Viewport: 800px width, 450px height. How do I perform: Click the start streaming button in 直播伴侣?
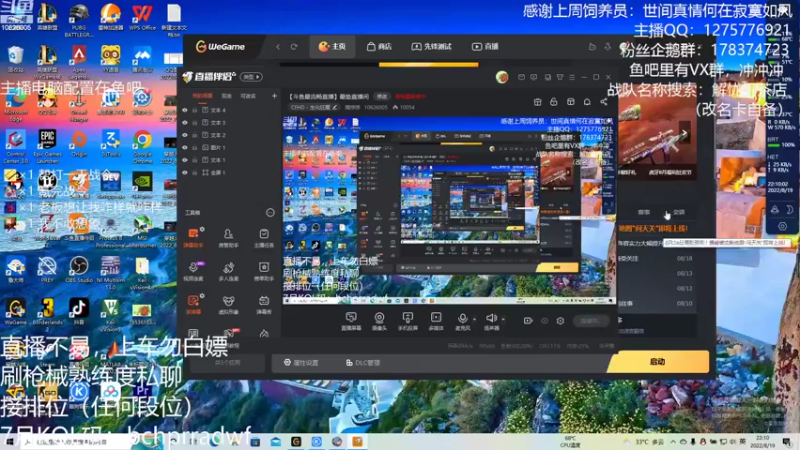click(590, 321)
